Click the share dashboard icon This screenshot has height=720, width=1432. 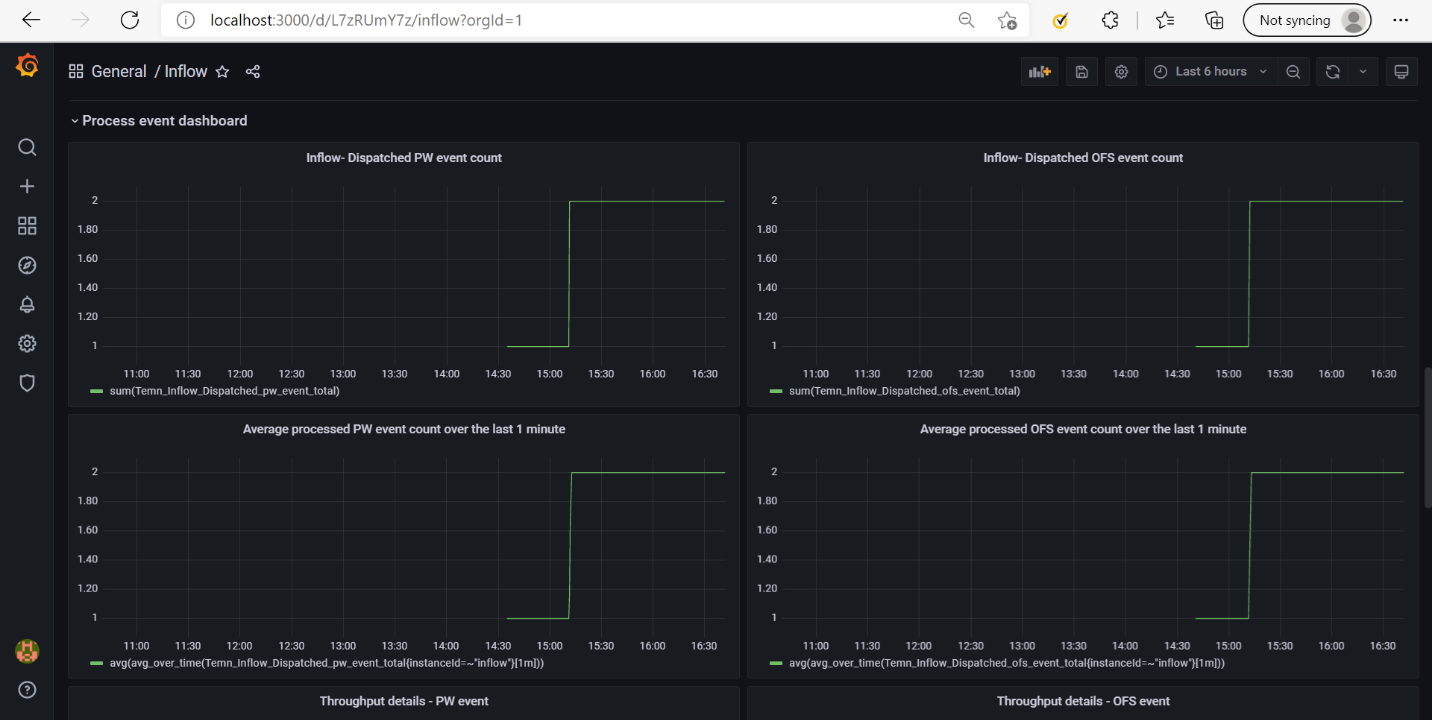coord(253,72)
